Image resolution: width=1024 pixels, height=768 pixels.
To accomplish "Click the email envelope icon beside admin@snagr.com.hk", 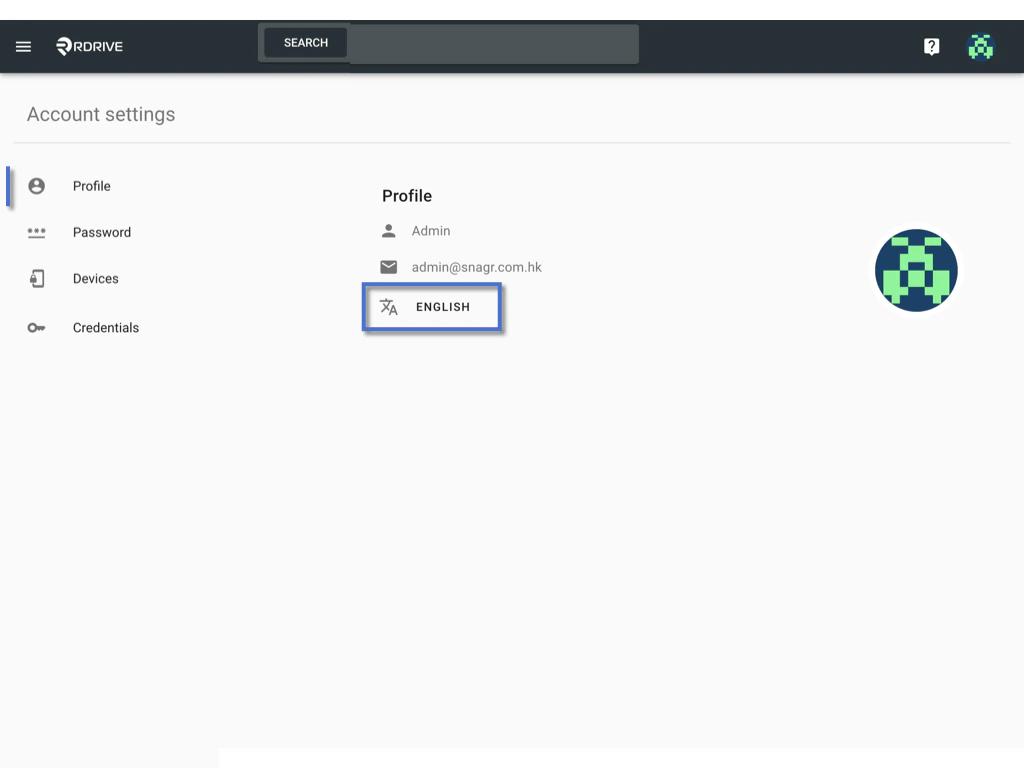I will click(389, 267).
